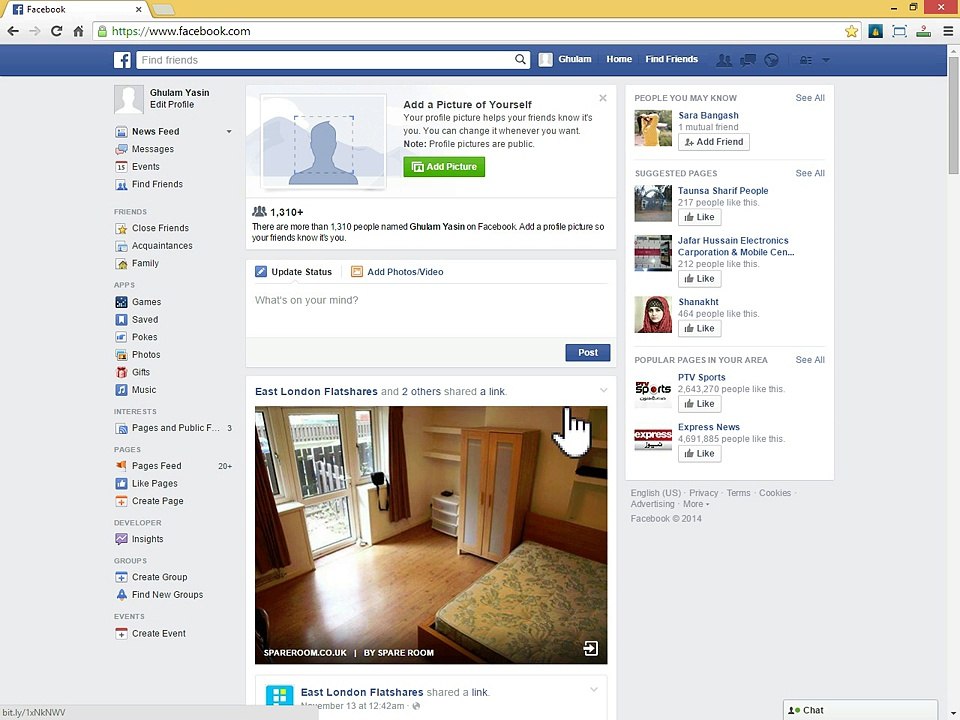Open the bedroom photo thumbnail
This screenshot has width=960, height=720.
click(x=431, y=535)
